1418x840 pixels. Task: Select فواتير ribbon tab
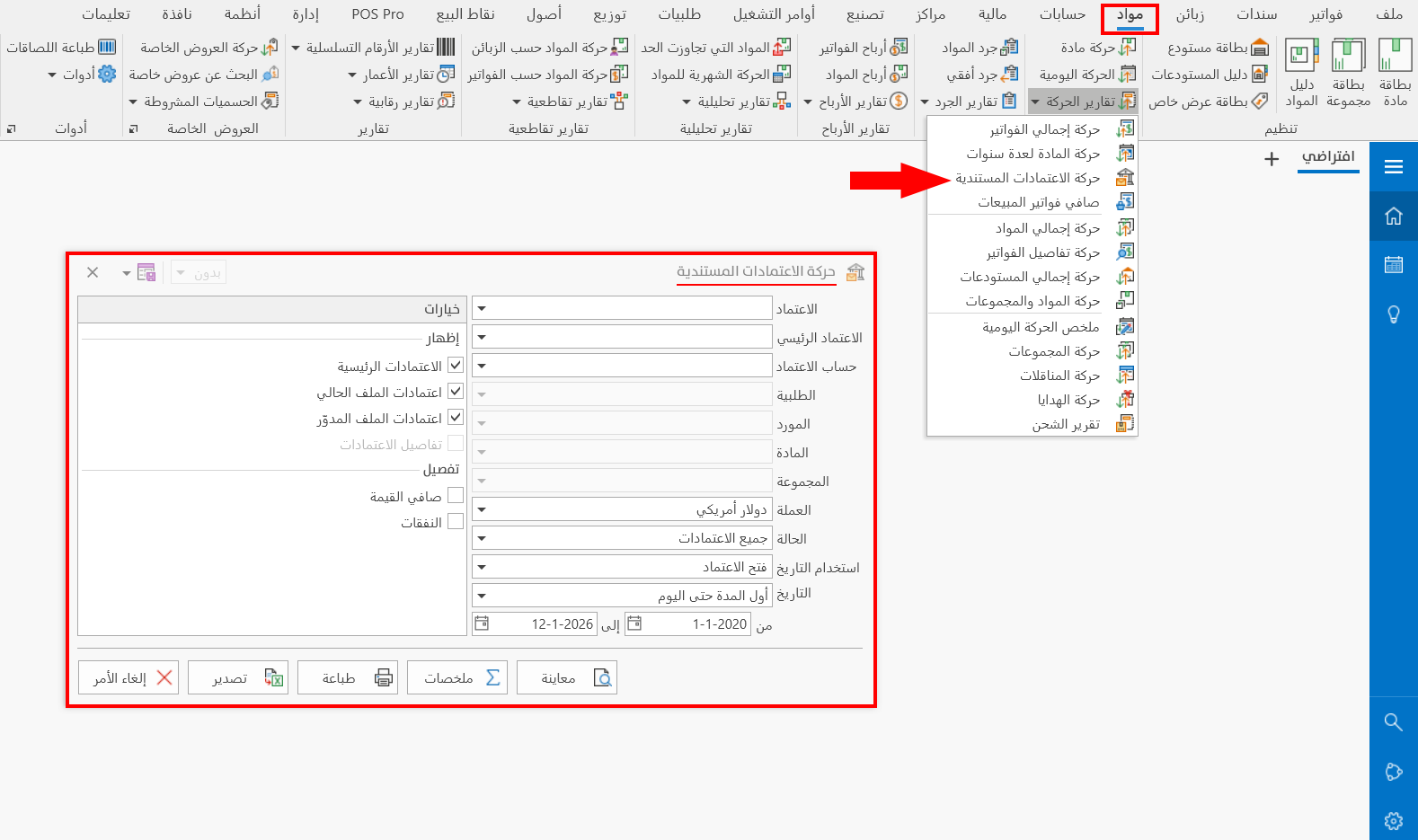pyautogui.click(x=1325, y=14)
